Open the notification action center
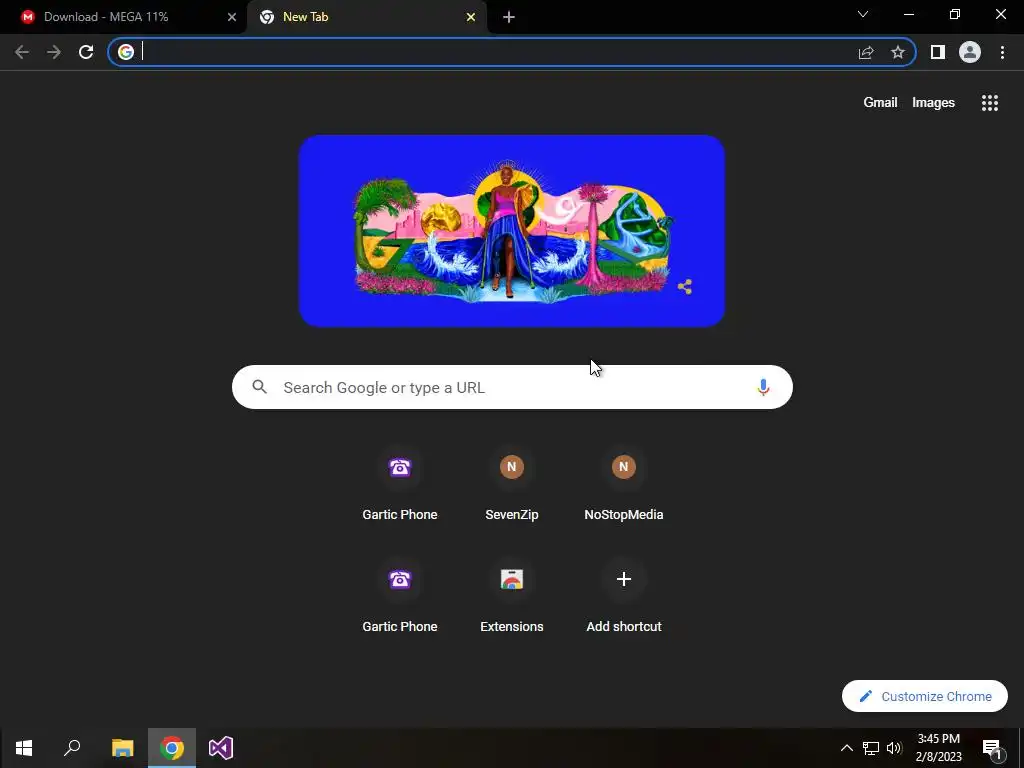This screenshot has height=768, width=1024. pos(992,748)
